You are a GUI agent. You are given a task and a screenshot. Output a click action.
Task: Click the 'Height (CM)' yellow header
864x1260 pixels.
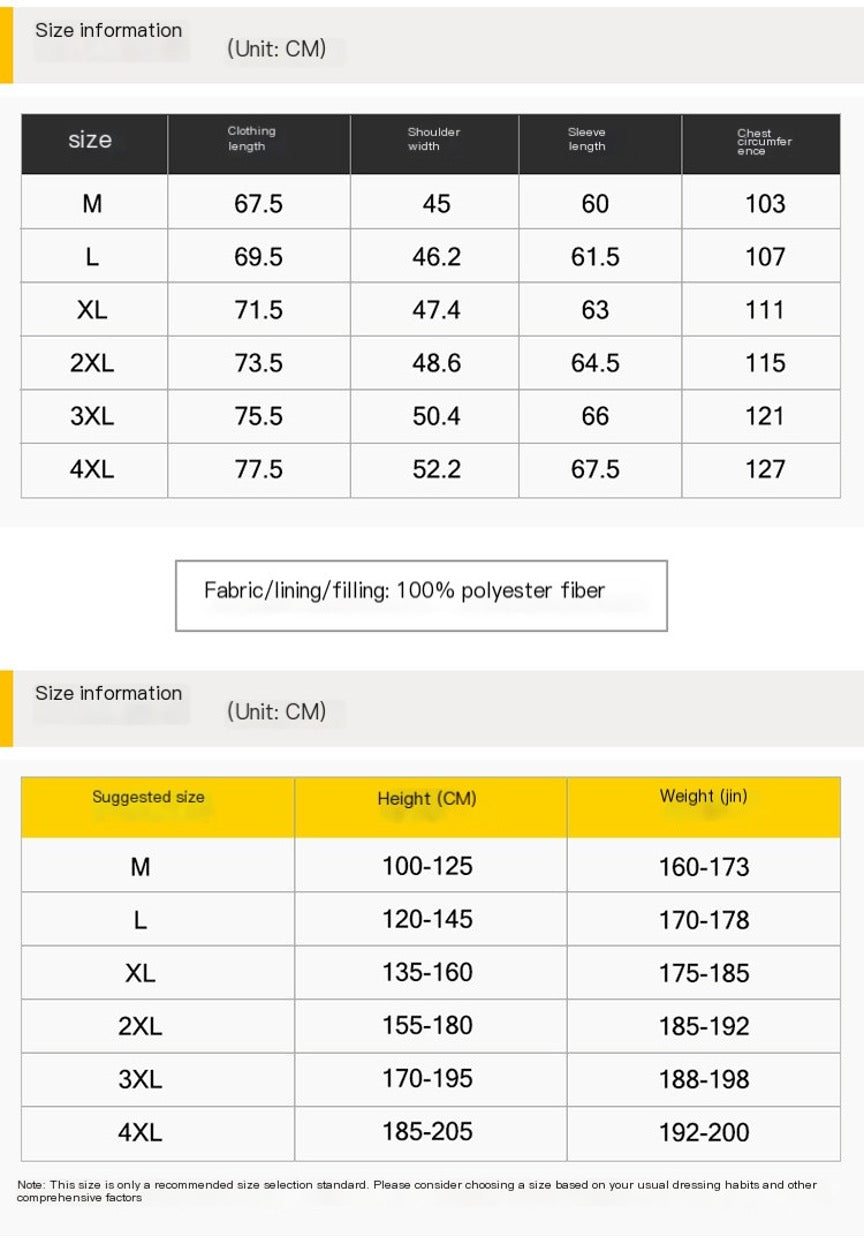coord(427,798)
